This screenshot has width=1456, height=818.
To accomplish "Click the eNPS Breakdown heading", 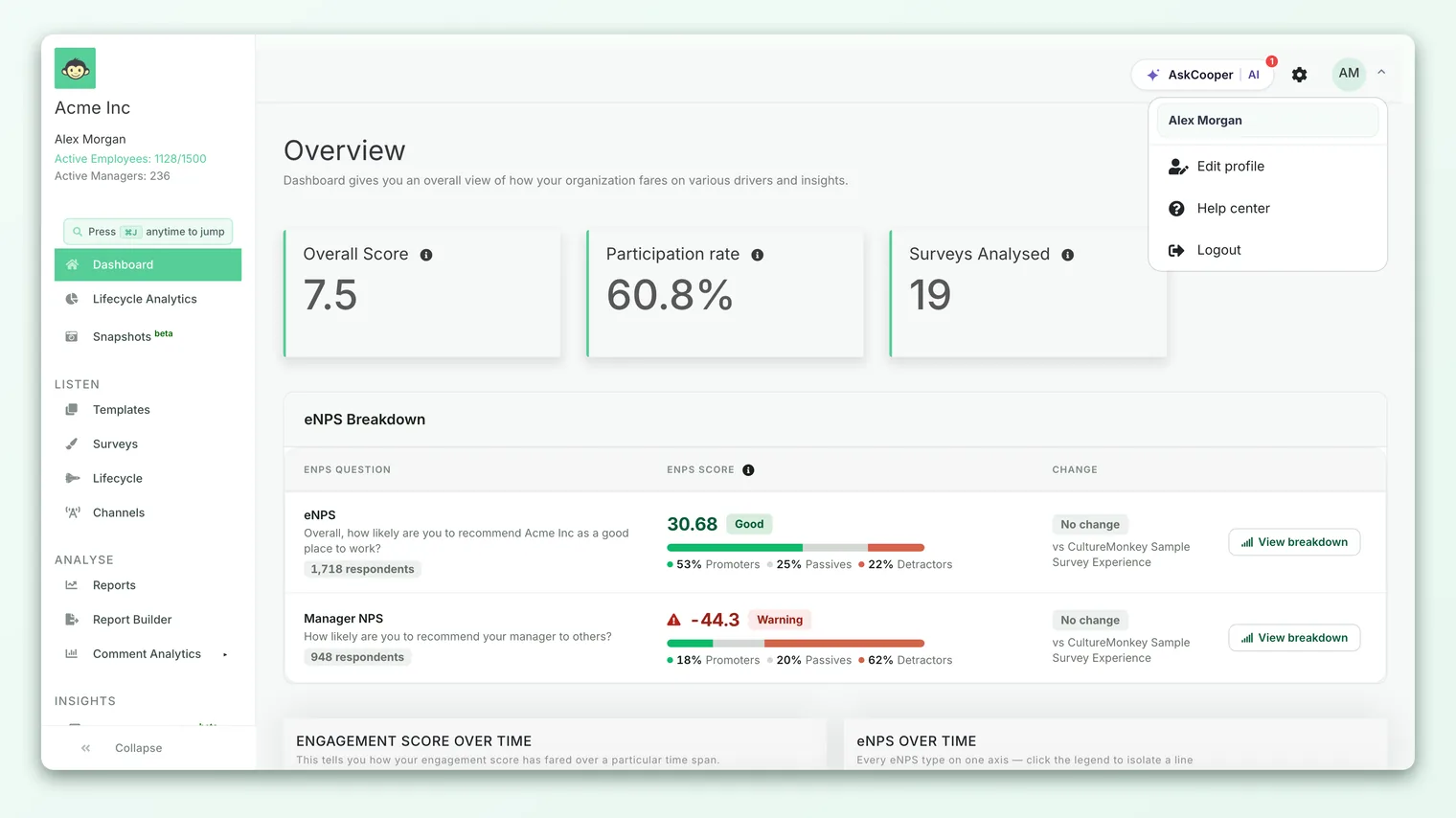I will 365,420.
